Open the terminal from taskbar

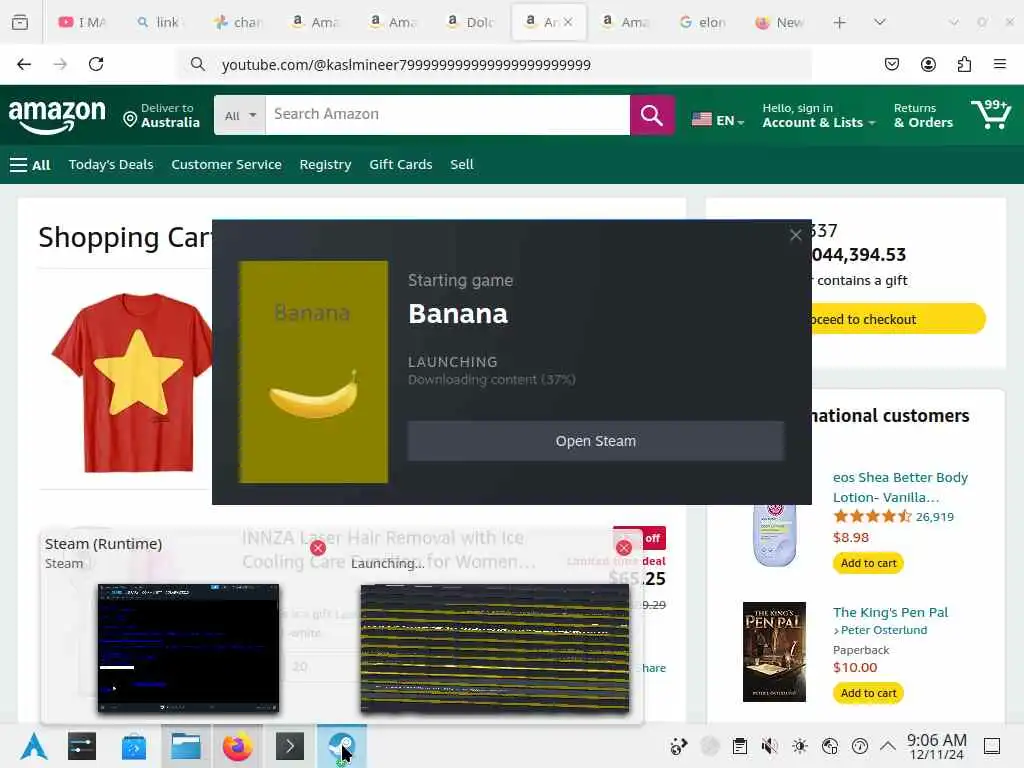[290, 746]
